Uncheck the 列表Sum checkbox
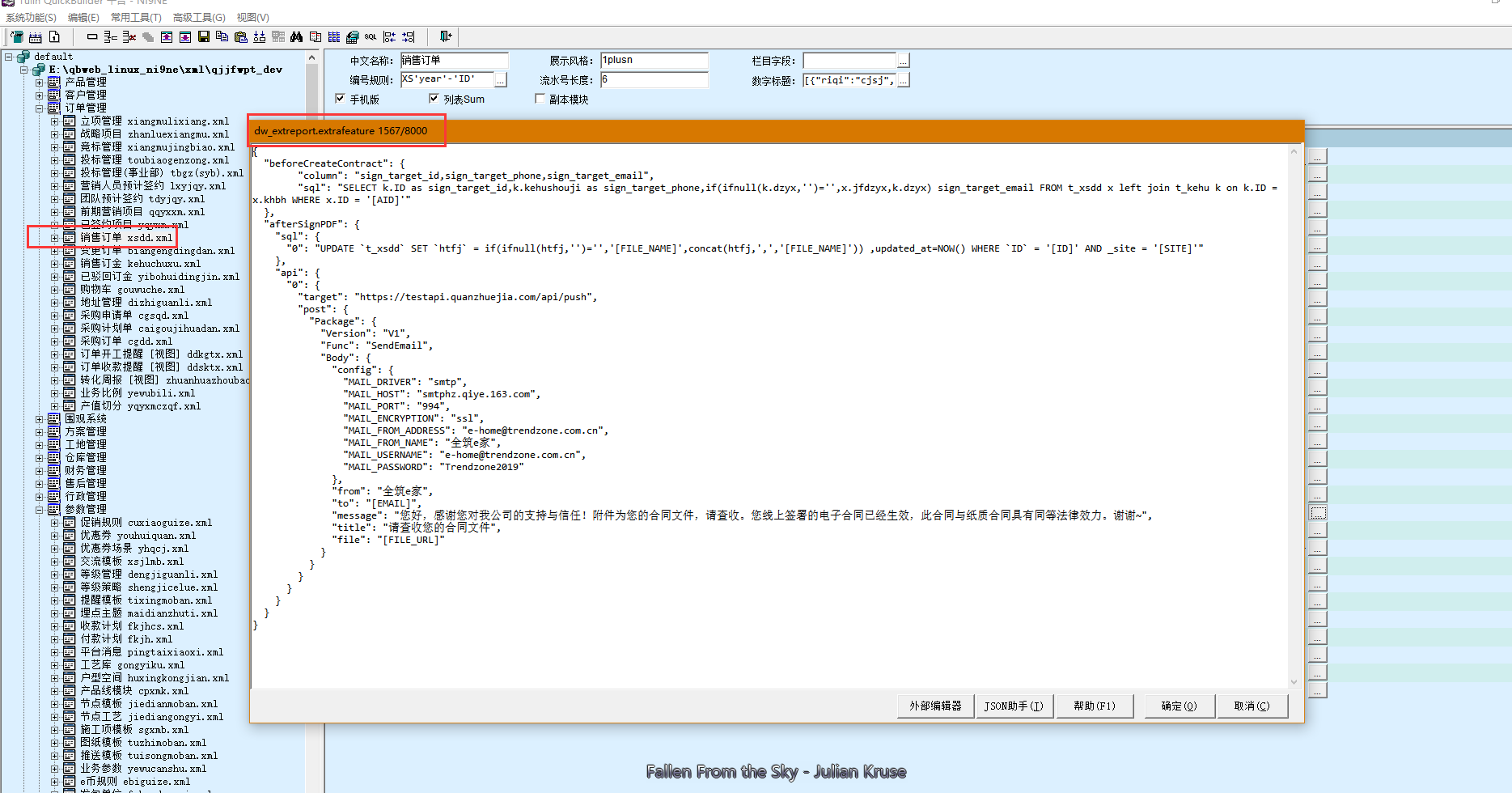This screenshot has height=793, width=1512. click(x=434, y=99)
